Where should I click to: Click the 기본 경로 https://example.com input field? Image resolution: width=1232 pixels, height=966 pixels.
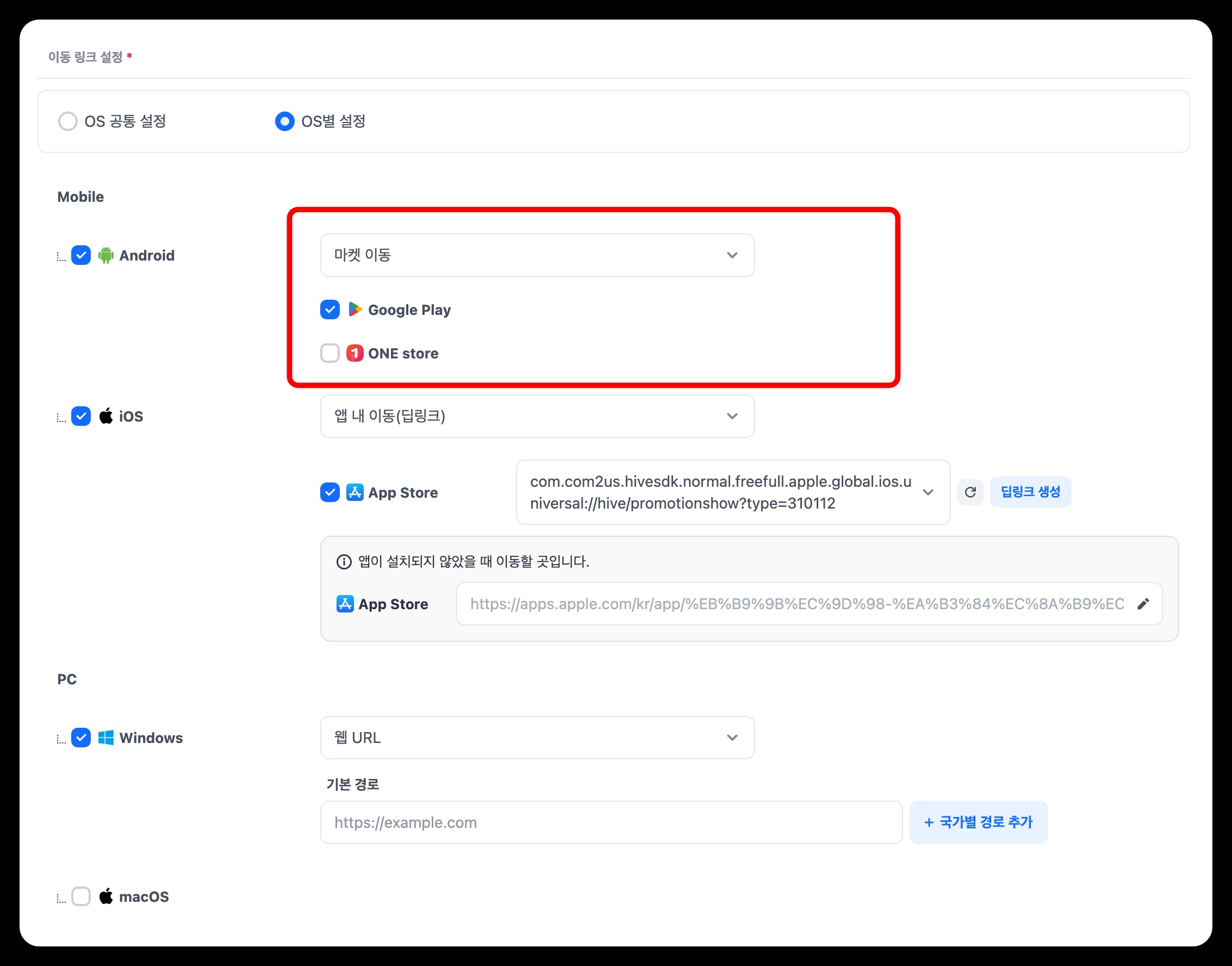611,822
